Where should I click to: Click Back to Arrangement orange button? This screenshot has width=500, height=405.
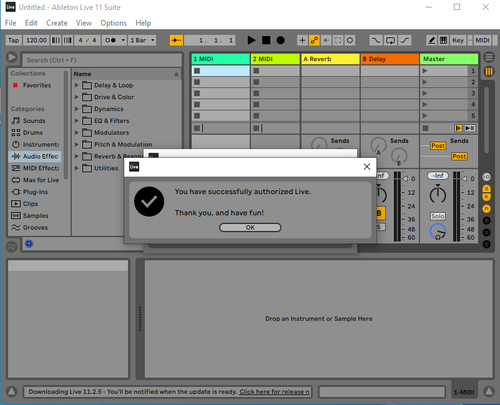tap(458, 128)
